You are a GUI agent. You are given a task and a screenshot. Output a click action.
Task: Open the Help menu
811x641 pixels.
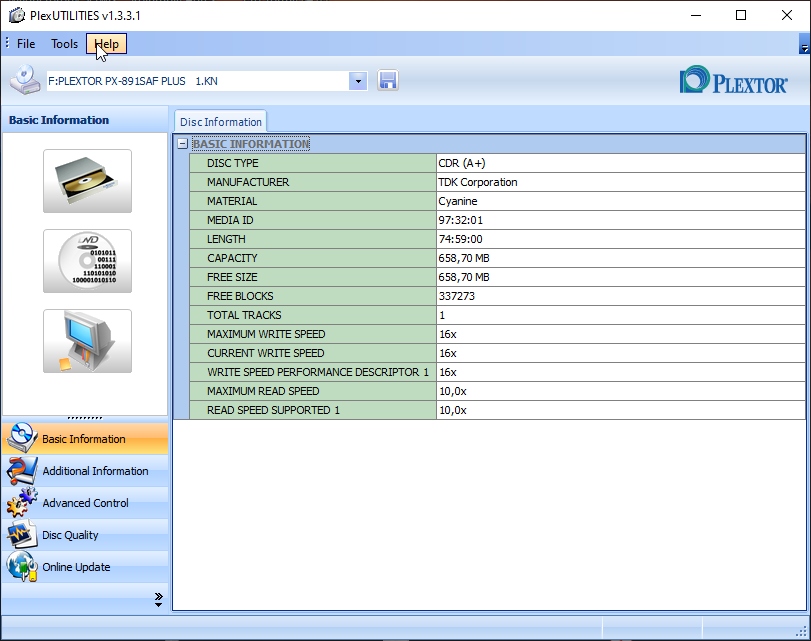pos(107,44)
